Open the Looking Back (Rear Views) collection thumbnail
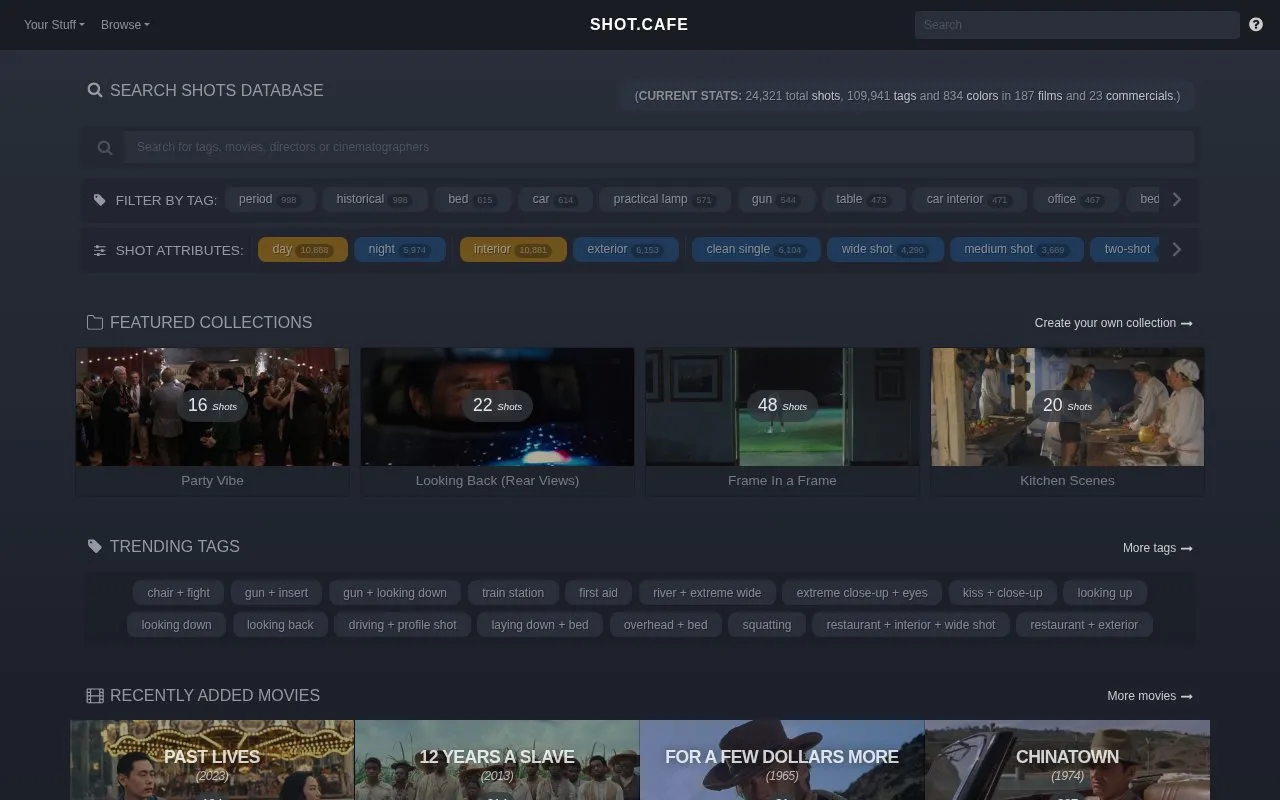This screenshot has height=800, width=1280. coord(497,407)
